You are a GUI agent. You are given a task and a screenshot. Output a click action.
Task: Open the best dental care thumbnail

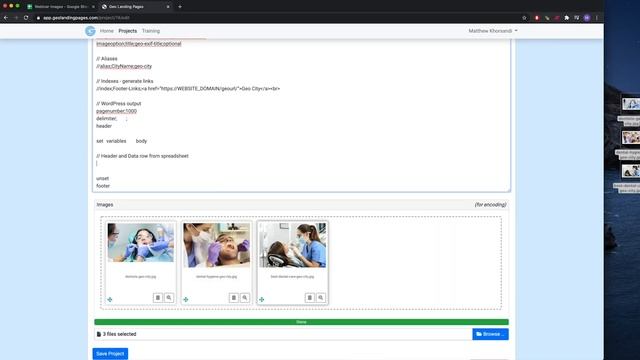click(x=292, y=245)
